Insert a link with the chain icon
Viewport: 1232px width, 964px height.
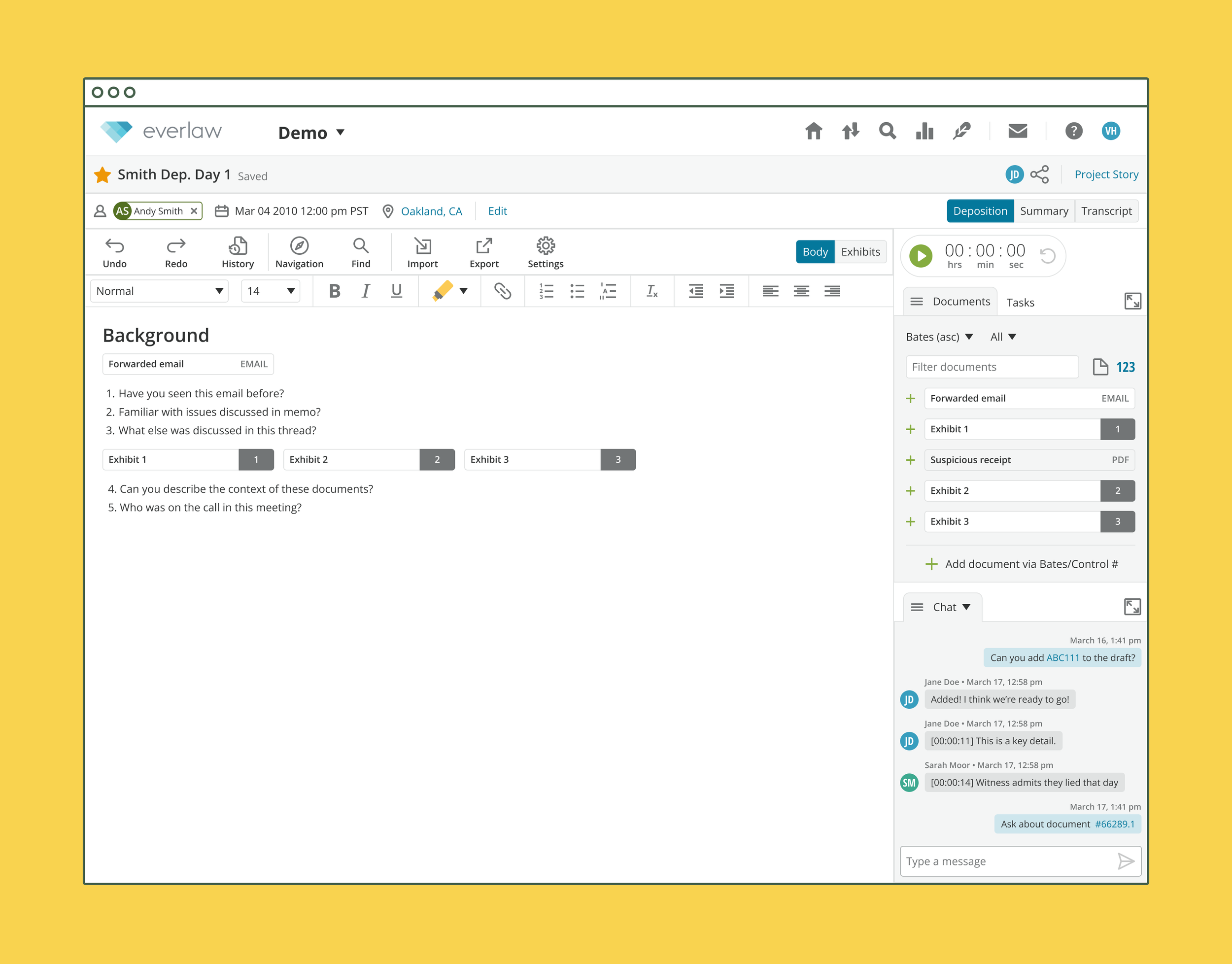[502, 291]
